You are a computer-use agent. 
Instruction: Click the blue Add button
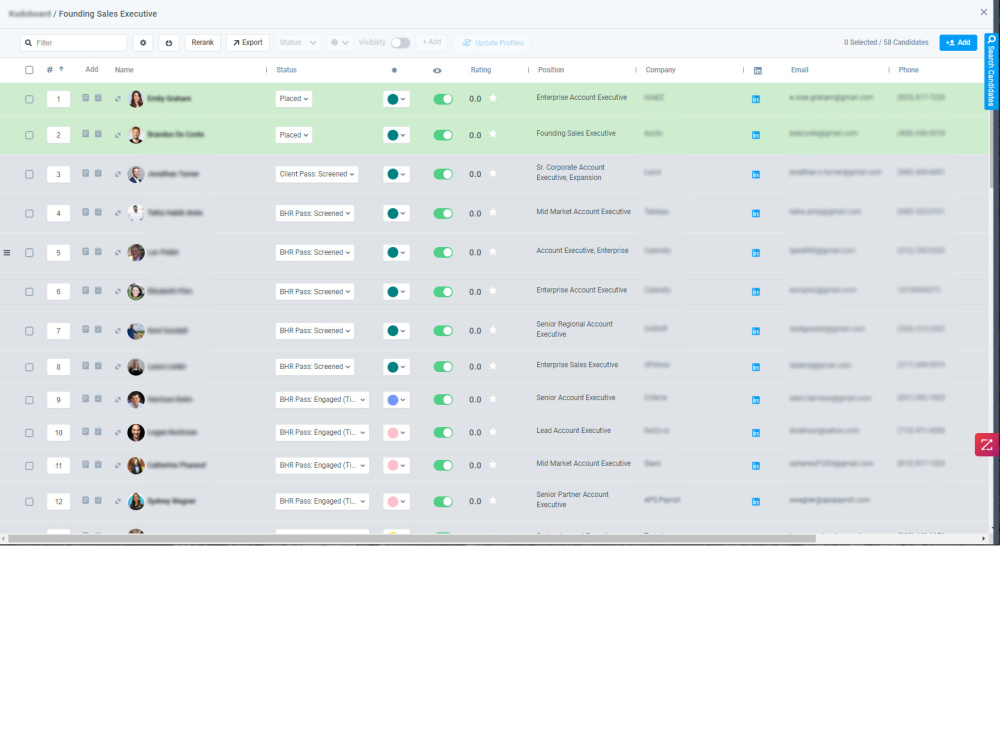[x=958, y=43]
